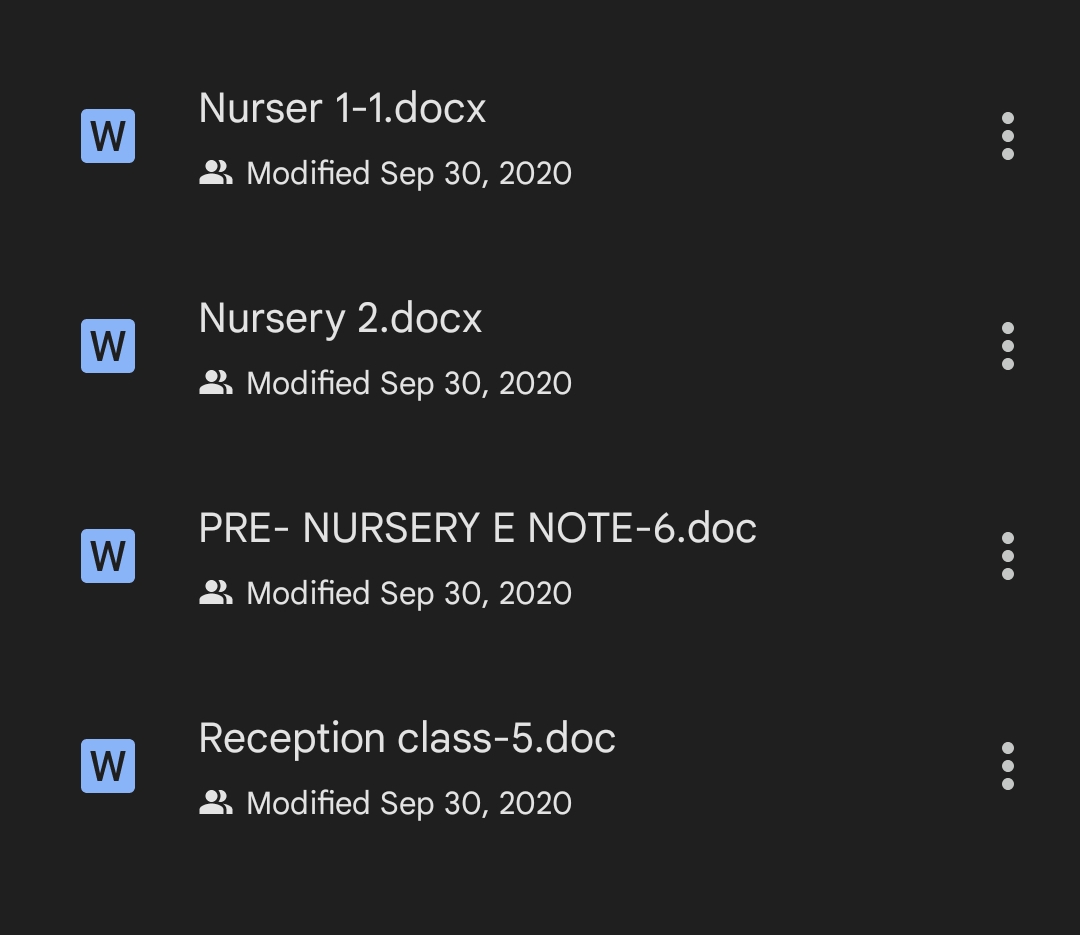This screenshot has width=1080, height=935.
Task: Click shared icon under PRE- NURSERY E NOTE-6.doc
Action: [216, 594]
